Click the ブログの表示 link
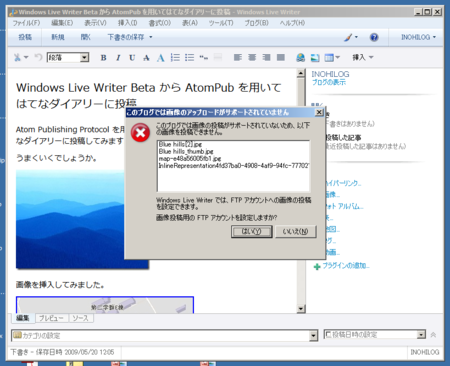Image resolution: width=450 pixels, height=366 pixels. [x=329, y=82]
